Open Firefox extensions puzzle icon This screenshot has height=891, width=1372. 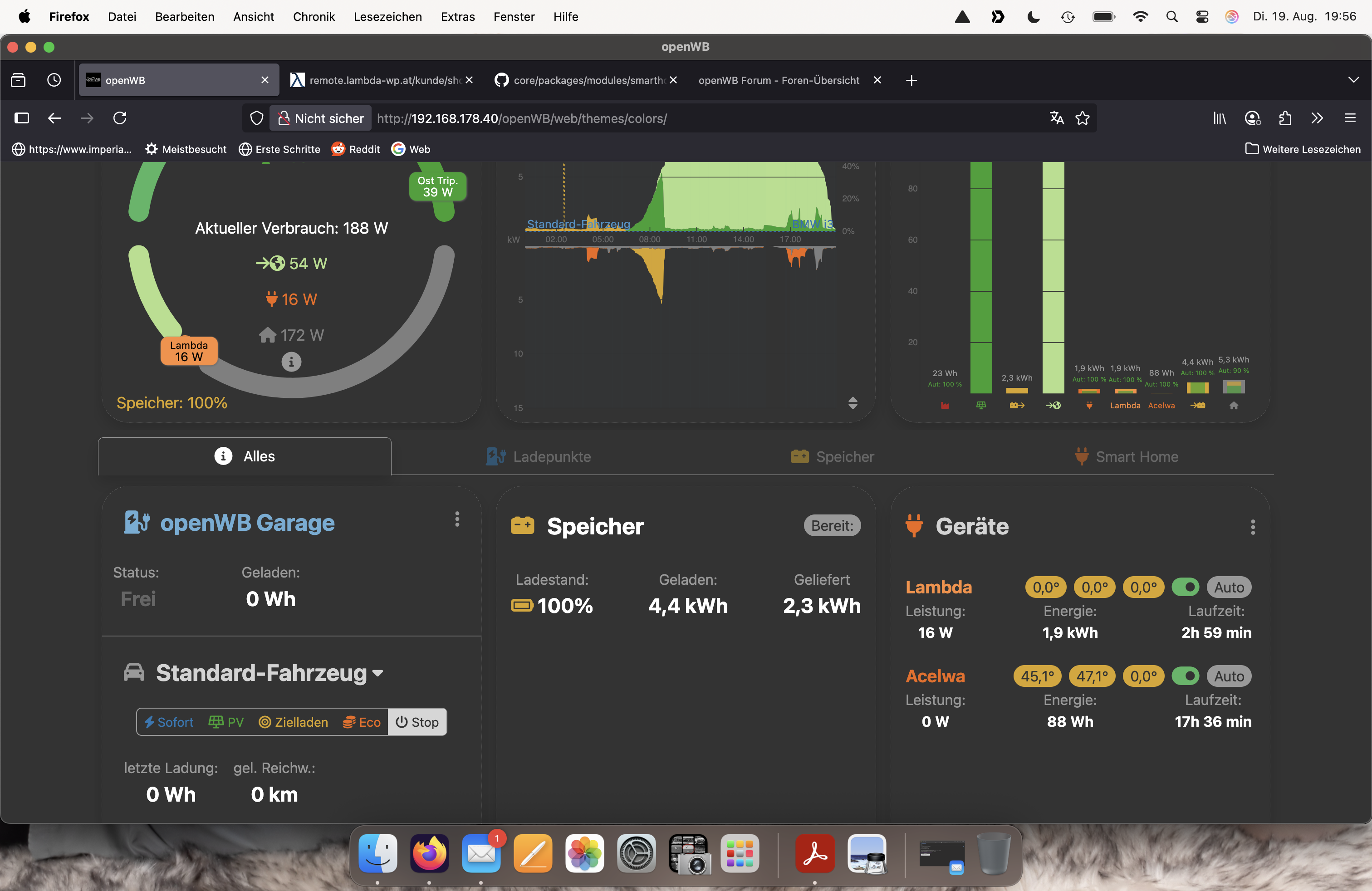tap(1285, 118)
